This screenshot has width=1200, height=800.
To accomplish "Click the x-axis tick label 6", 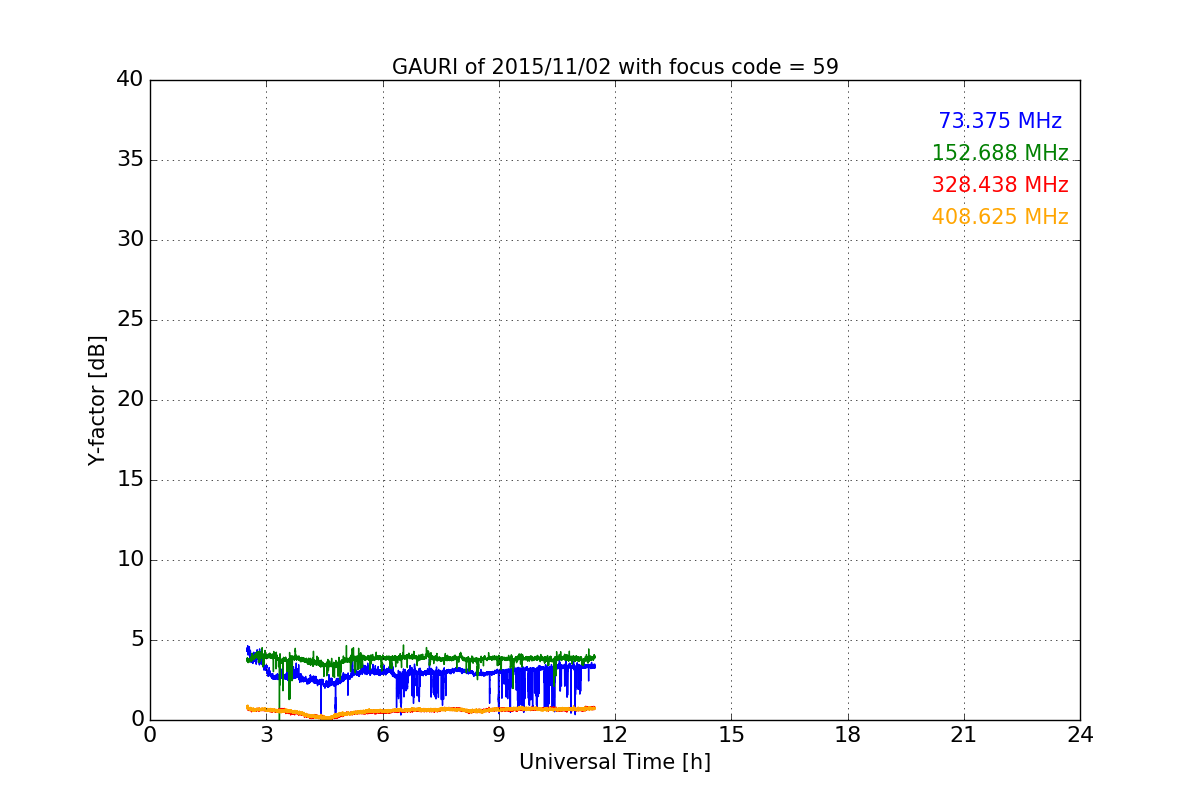I will [x=383, y=734].
